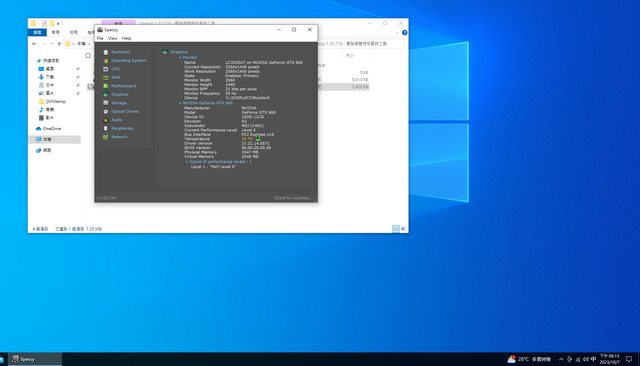Select Operating System in the sidebar
Viewport: 640px width, 366px height.
pos(129,60)
